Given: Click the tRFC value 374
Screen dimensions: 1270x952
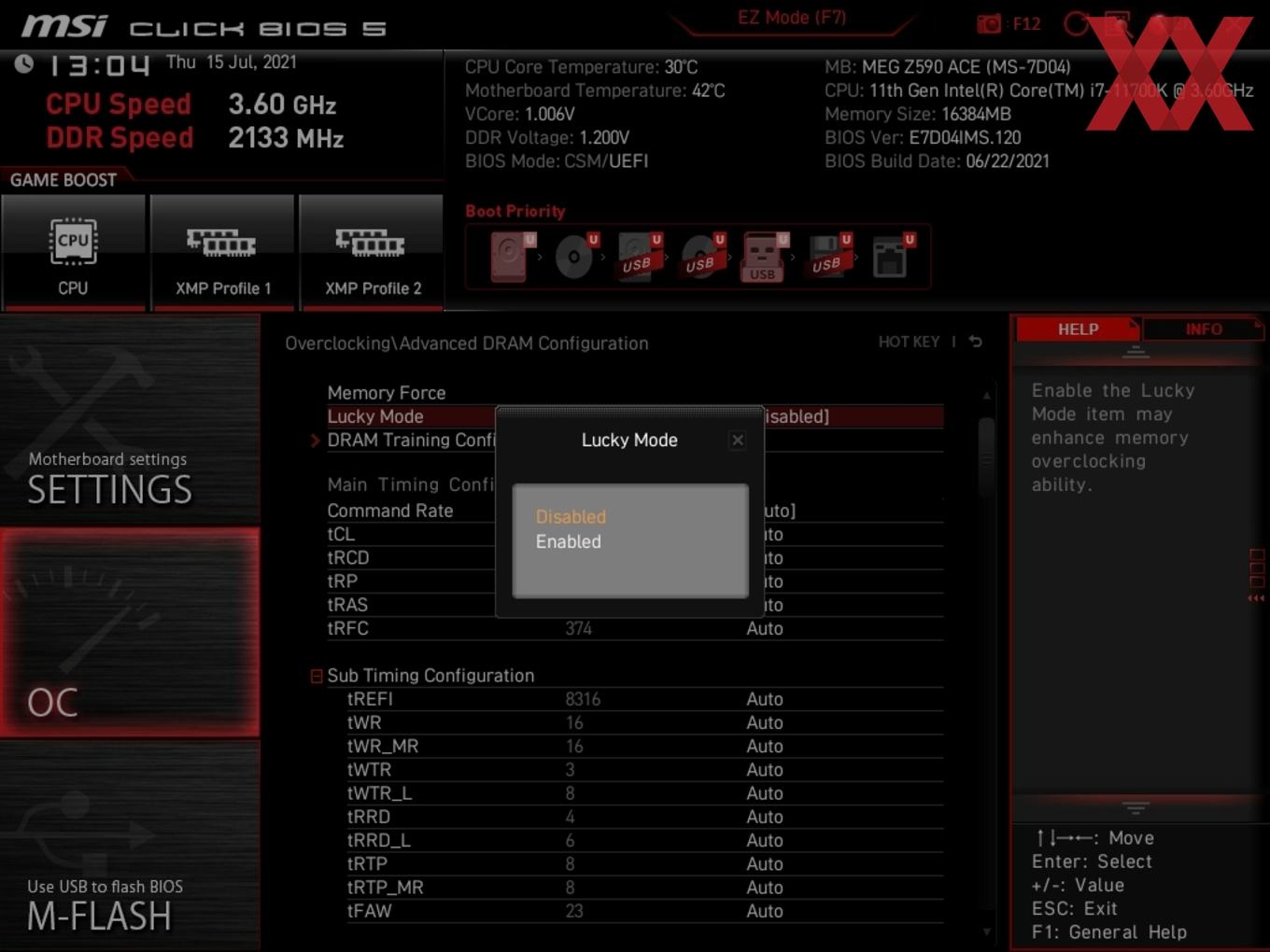Looking at the screenshot, I should pos(578,628).
